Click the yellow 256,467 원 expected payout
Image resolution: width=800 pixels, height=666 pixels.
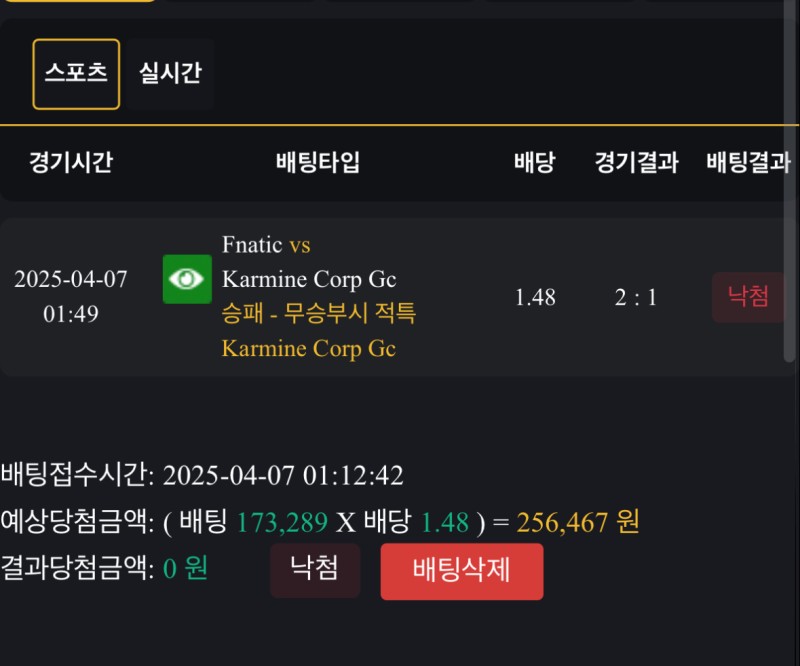(x=578, y=522)
